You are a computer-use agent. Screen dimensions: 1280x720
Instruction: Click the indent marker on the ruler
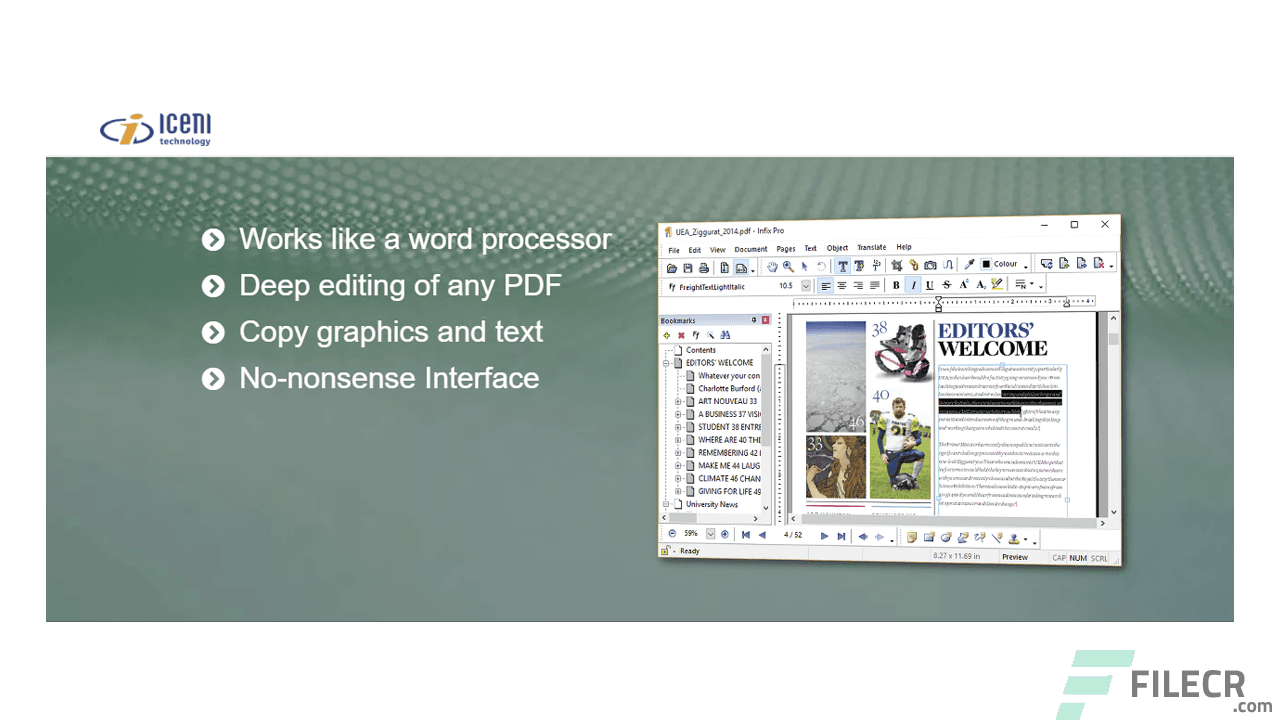coord(938,301)
